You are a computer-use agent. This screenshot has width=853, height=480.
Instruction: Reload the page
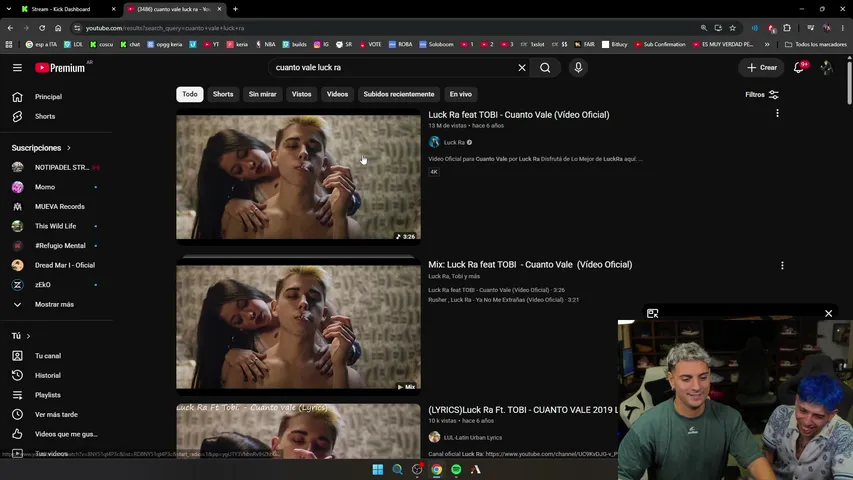click(x=42, y=28)
